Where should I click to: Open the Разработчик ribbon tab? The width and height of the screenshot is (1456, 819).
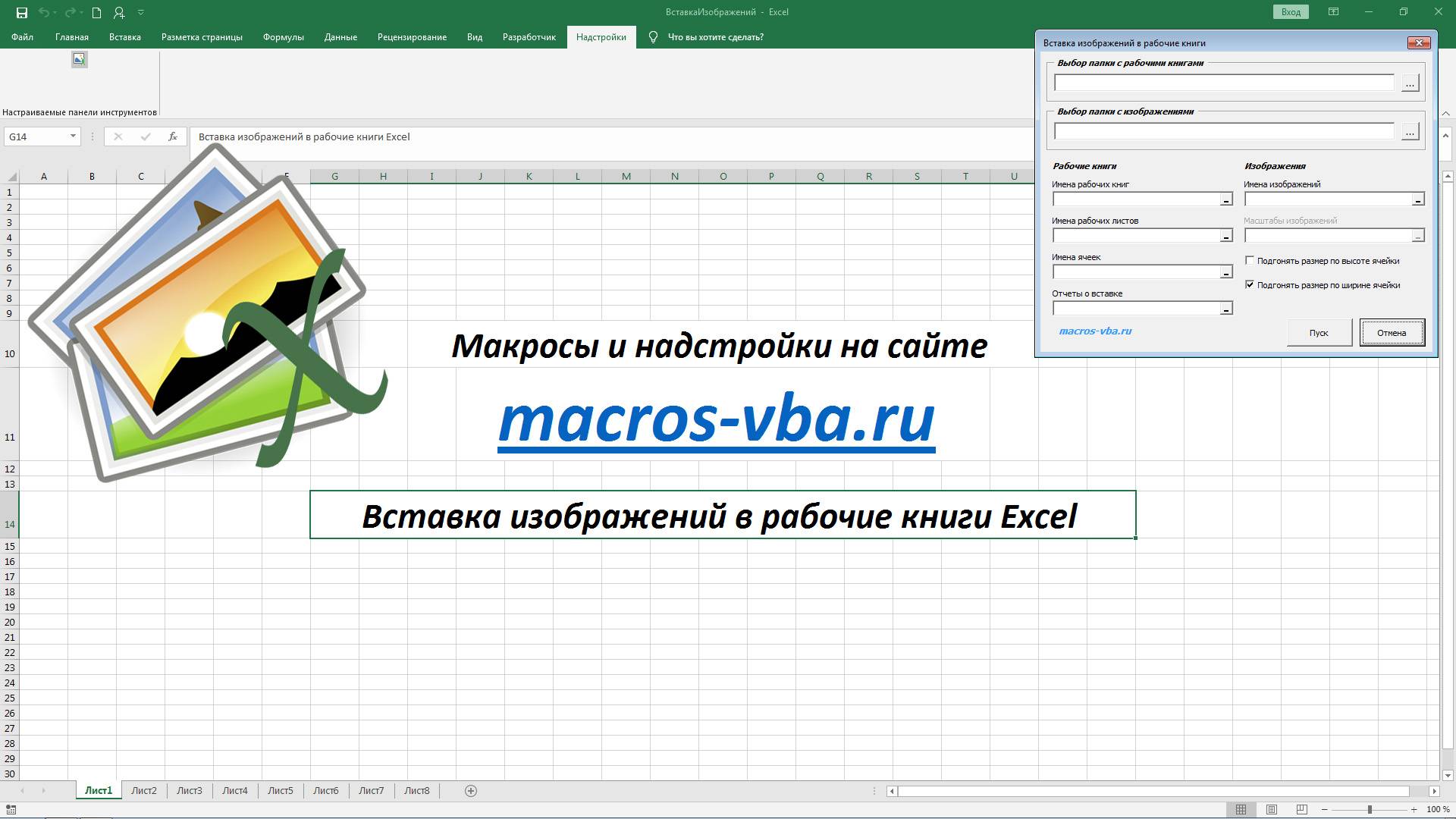click(529, 36)
